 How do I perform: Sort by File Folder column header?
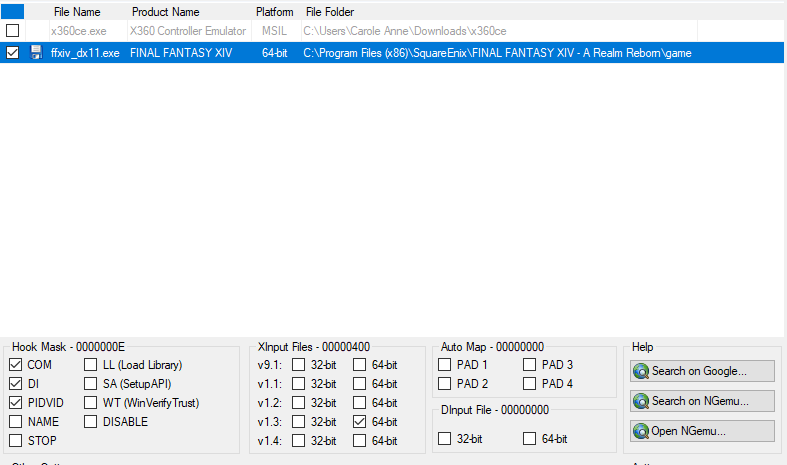[x=330, y=12]
